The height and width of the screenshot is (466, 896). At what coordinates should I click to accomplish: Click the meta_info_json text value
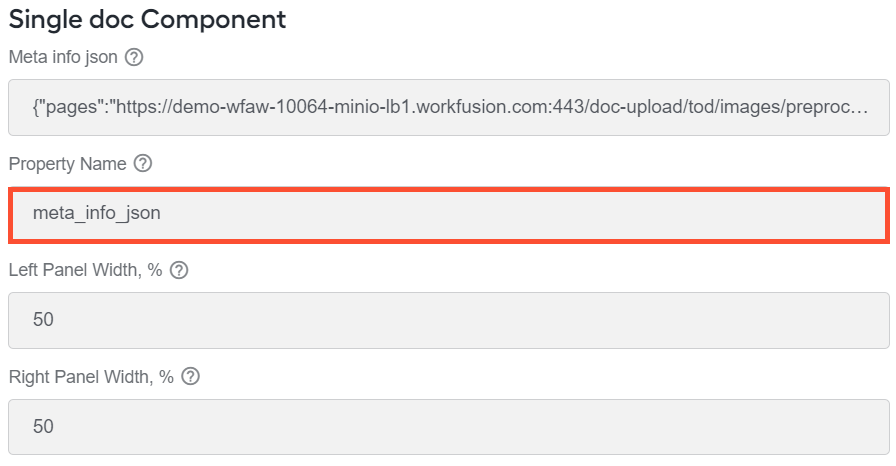coord(97,213)
